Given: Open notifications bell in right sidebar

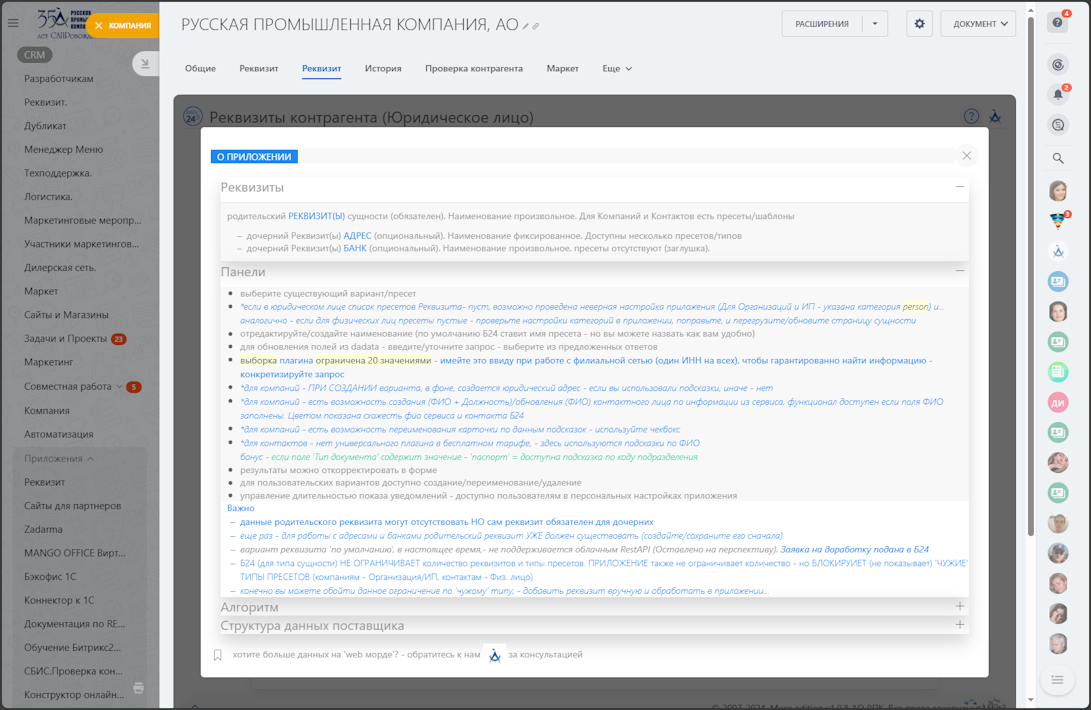Looking at the screenshot, I should [x=1058, y=94].
